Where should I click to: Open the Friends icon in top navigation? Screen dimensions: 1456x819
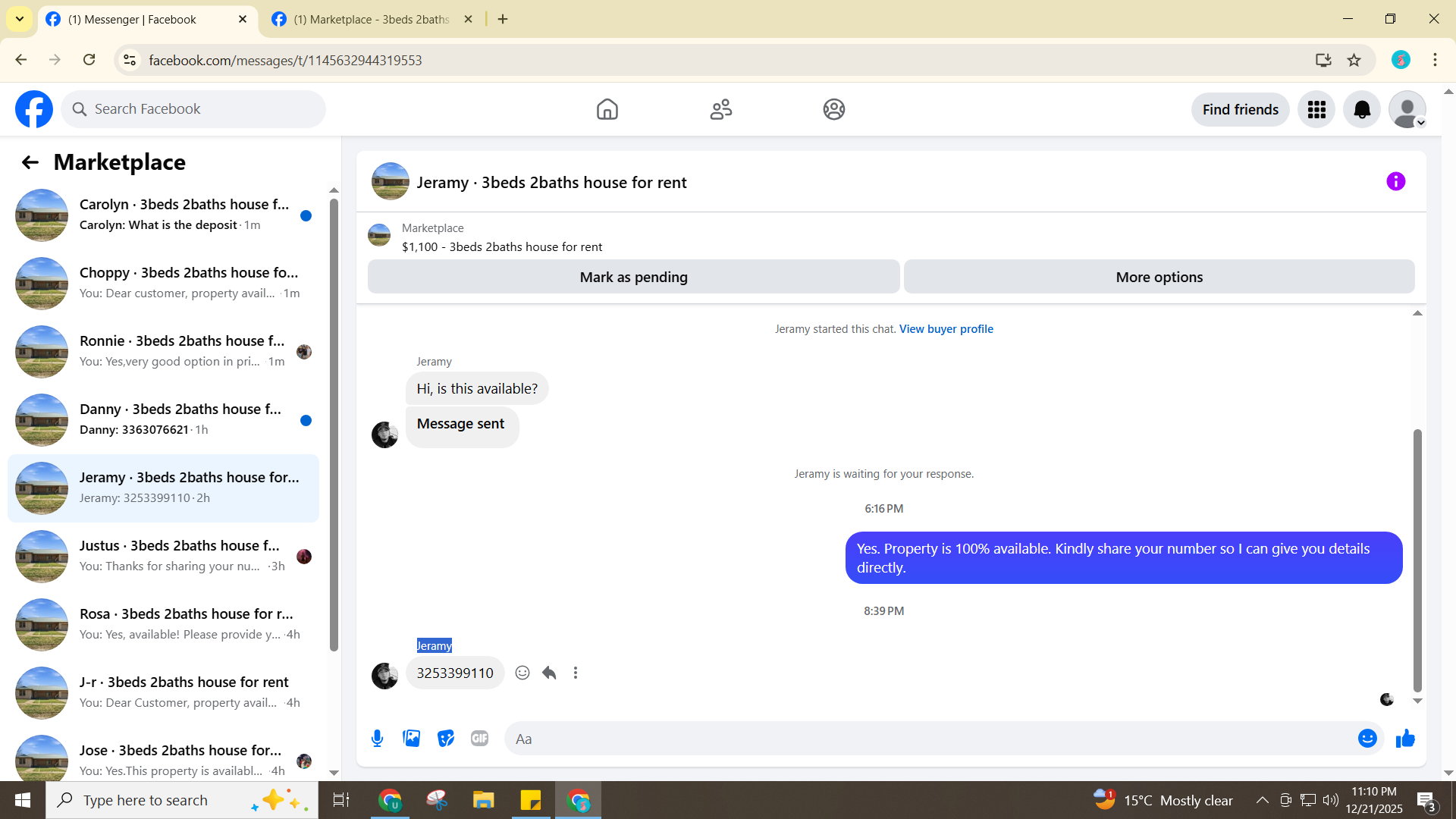[721, 109]
